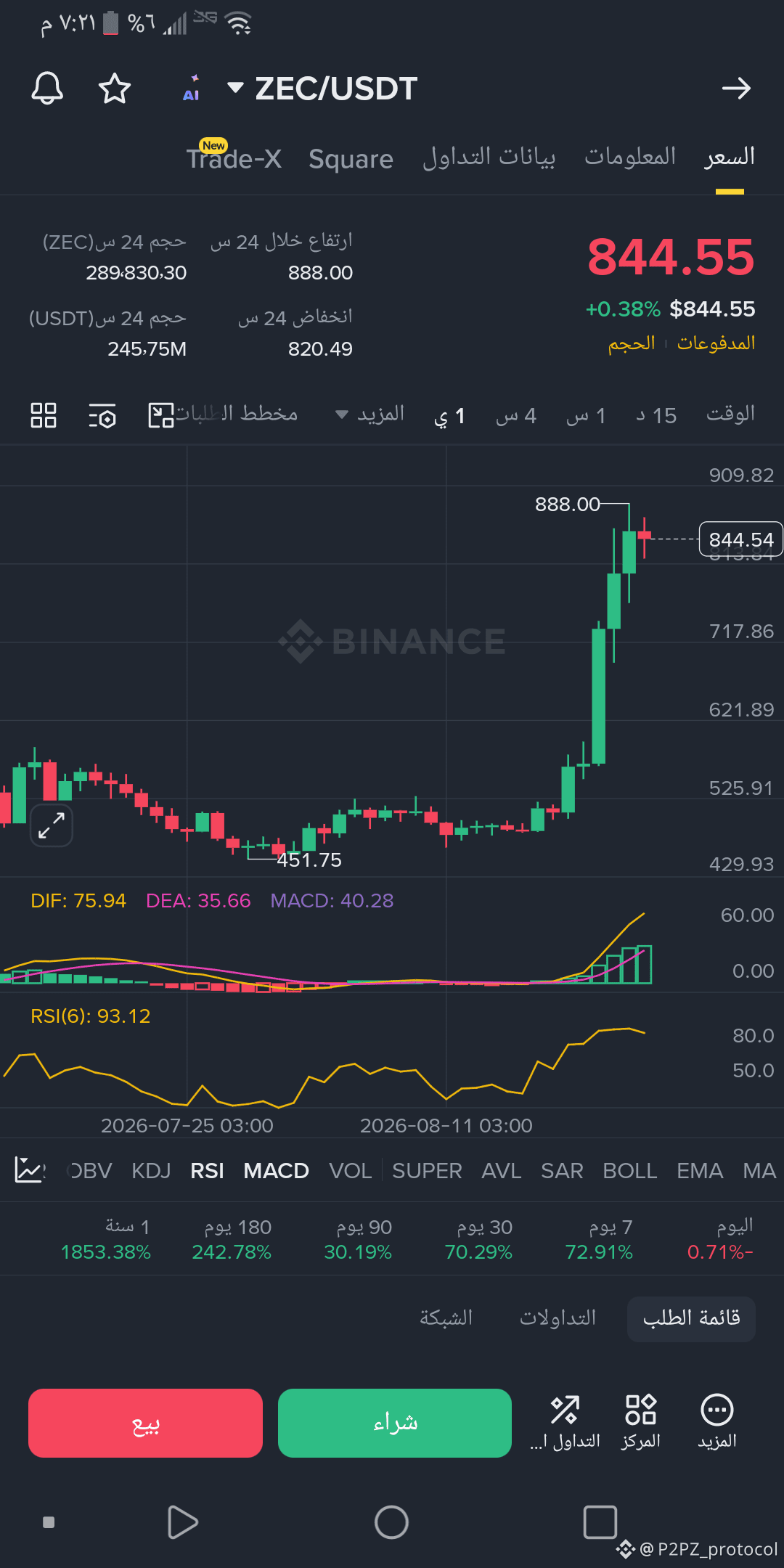Toggle SAR indicator
The image size is (784, 1568).
(562, 1171)
